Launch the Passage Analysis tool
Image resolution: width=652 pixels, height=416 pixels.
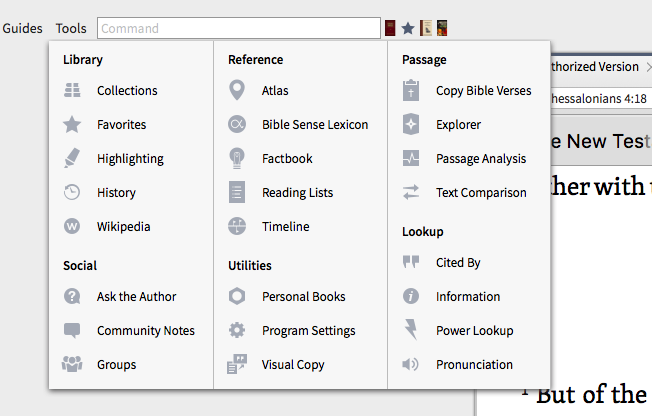pyautogui.click(x=480, y=159)
